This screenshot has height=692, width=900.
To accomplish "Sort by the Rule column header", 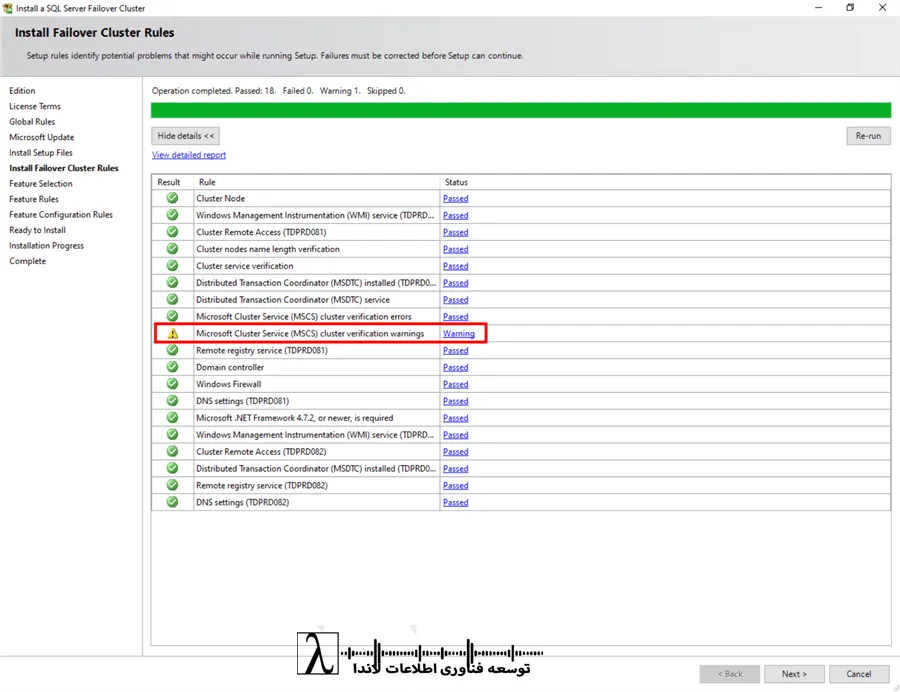I will tap(317, 182).
